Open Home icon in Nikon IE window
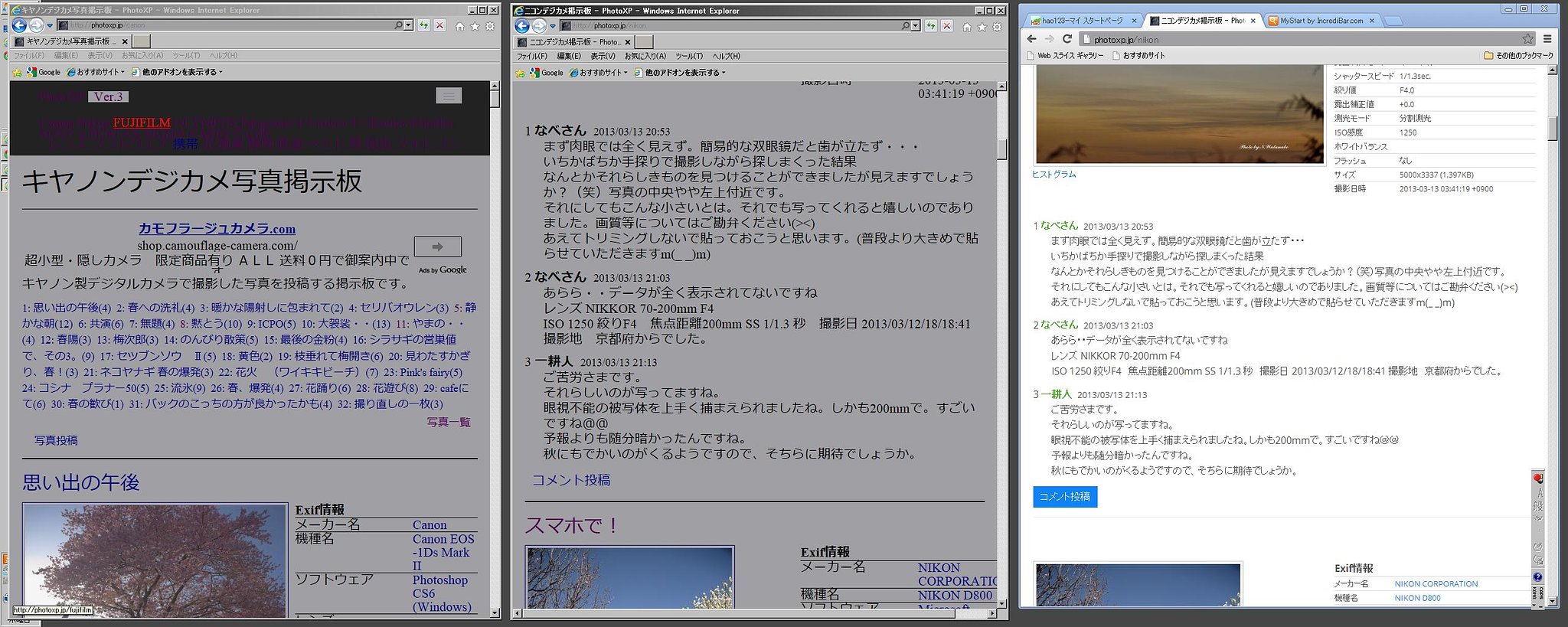The width and height of the screenshot is (1568, 627). 967,27
